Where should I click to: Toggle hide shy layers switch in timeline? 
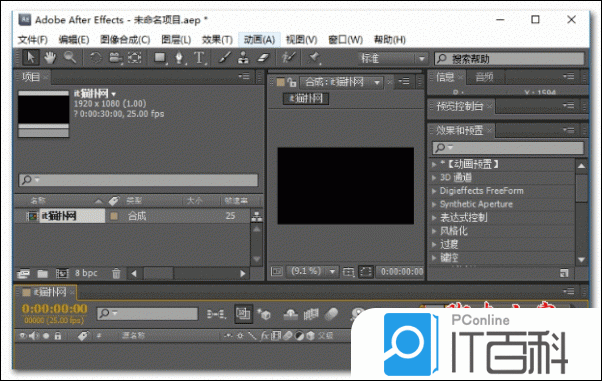pos(290,315)
